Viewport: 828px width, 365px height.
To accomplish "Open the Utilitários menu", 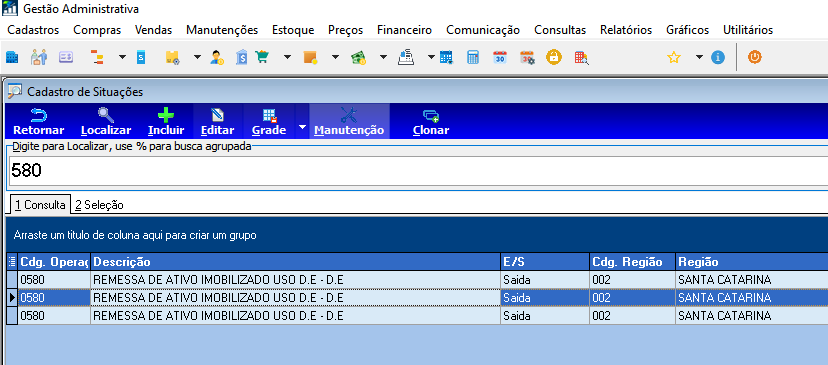I will pyautogui.click(x=748, y=30).
